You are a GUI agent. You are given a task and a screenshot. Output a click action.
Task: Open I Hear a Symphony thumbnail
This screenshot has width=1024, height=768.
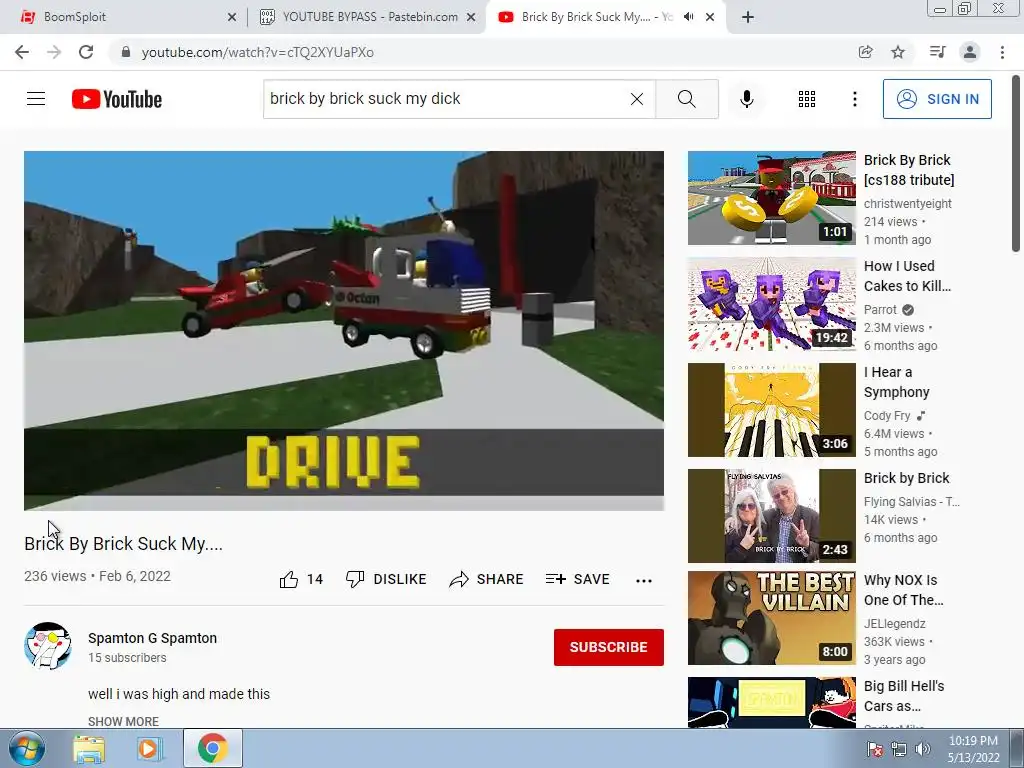771,409
